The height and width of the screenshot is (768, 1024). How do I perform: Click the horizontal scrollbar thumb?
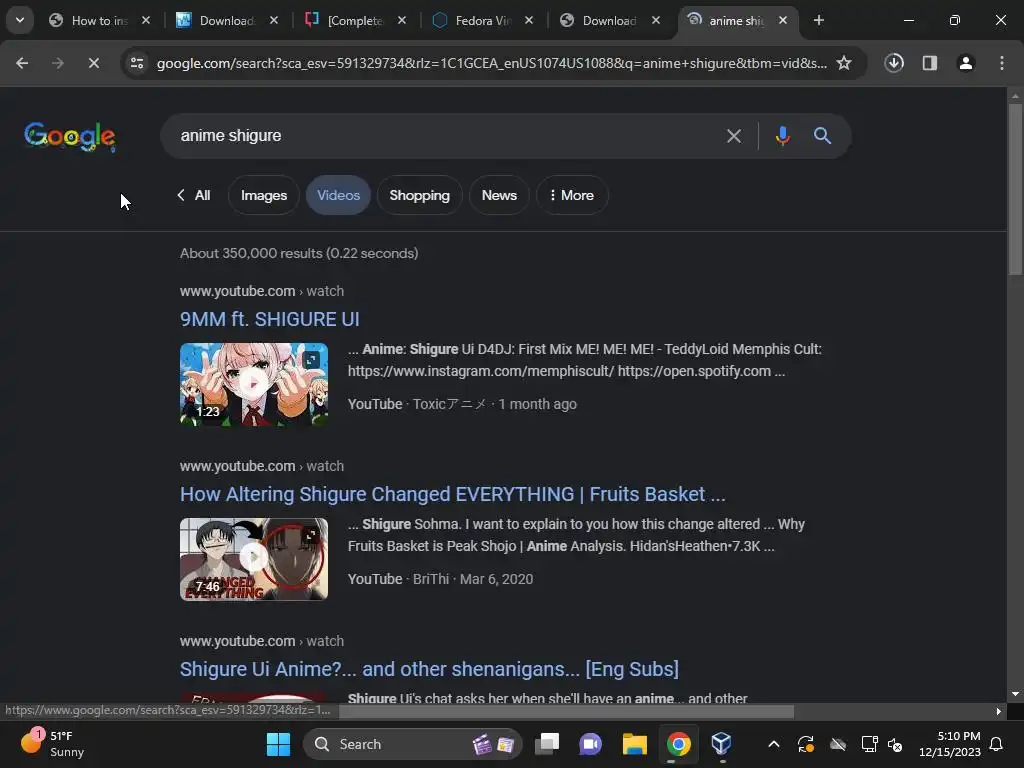tap(567, 711)
